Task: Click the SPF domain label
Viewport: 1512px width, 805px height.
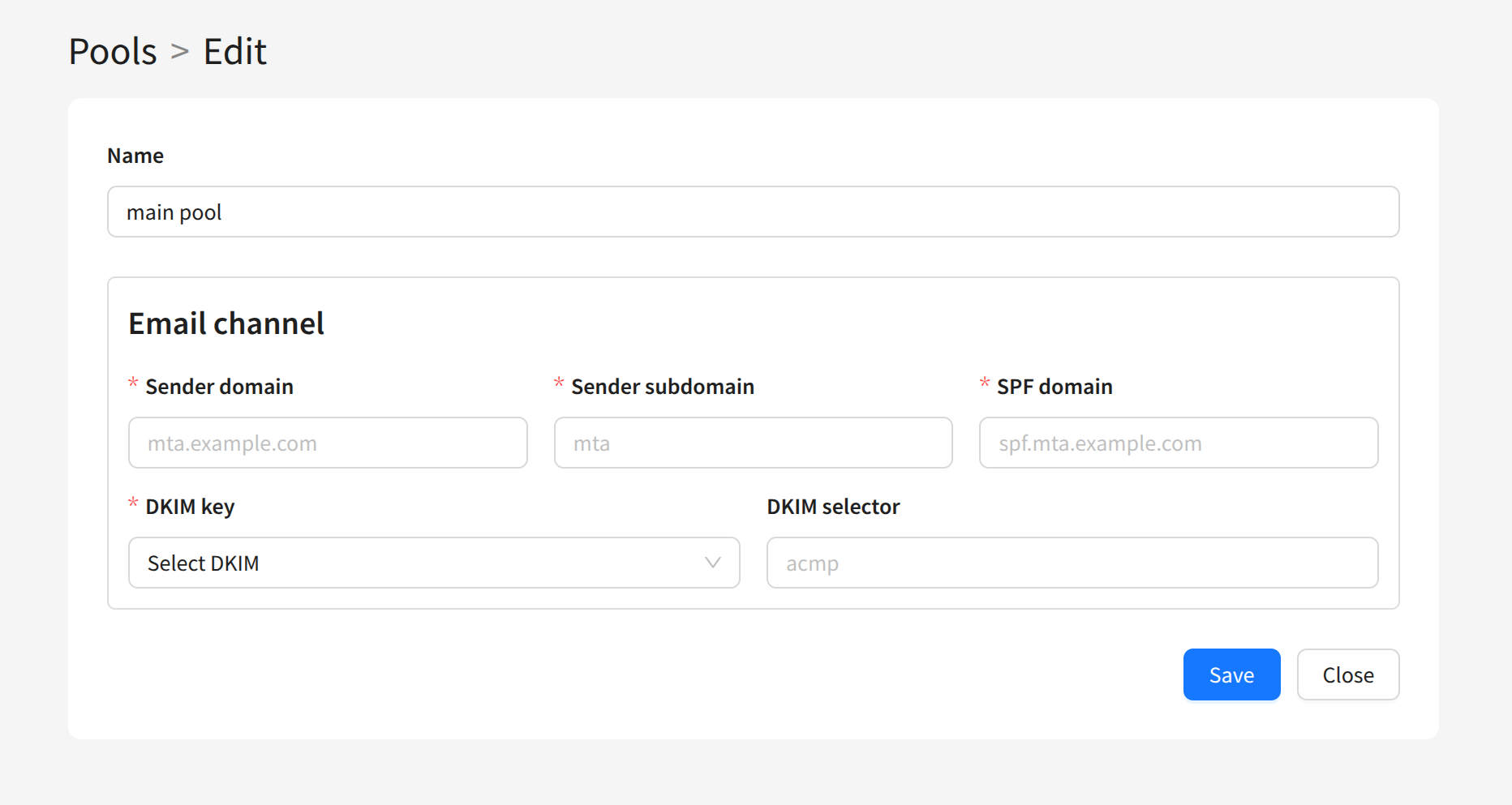Action: [x=1054, y=387]
